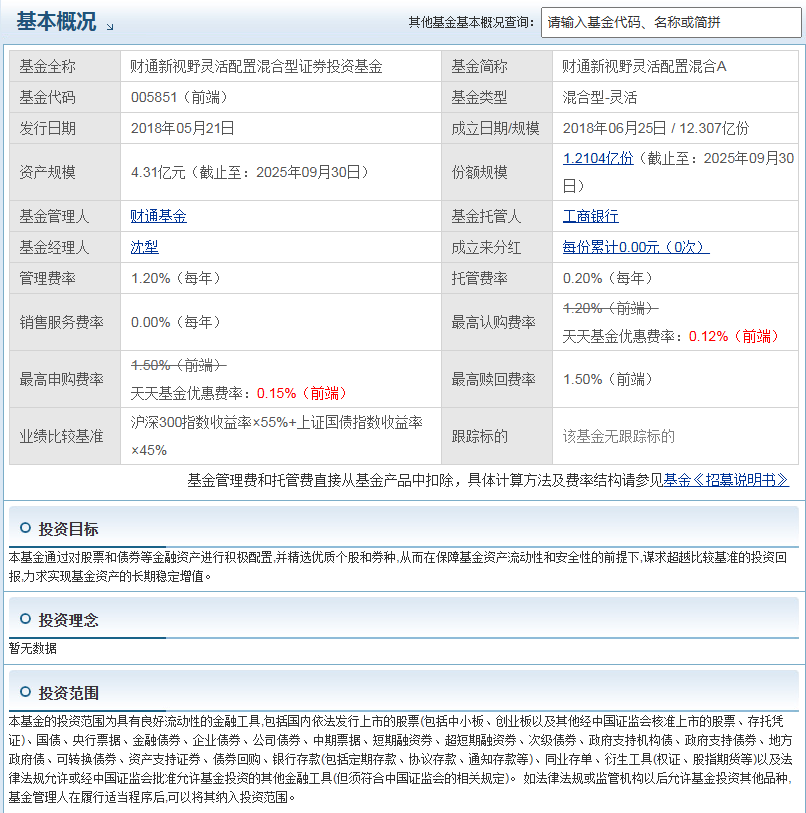Viewport: 806px width, 813px height.
Task: Click the 最高申购费率 row label
Action: [62, 380]
